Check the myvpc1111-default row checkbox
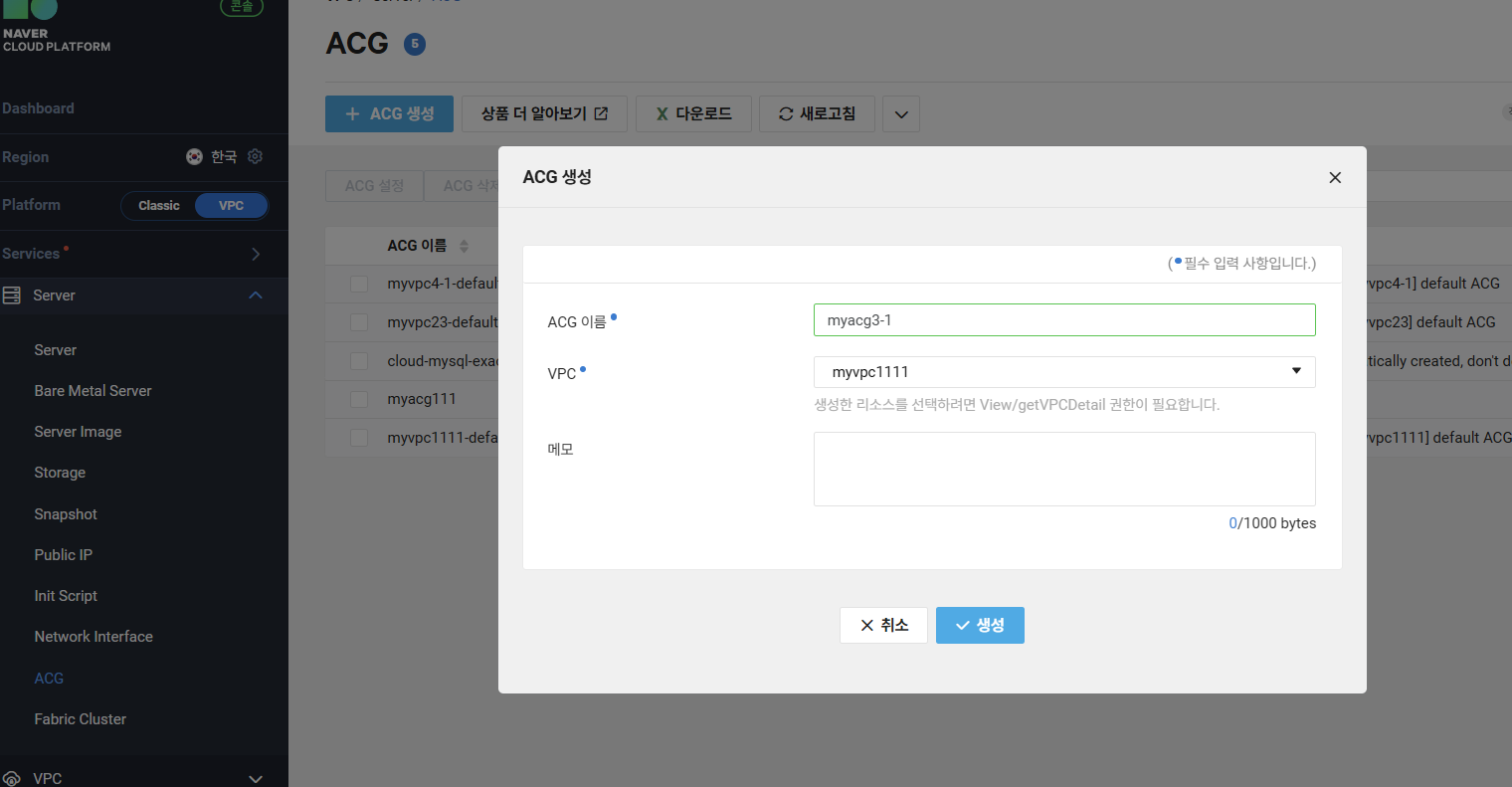The height and width of the screenshot is (787, 1512). [x=359, y=438]
